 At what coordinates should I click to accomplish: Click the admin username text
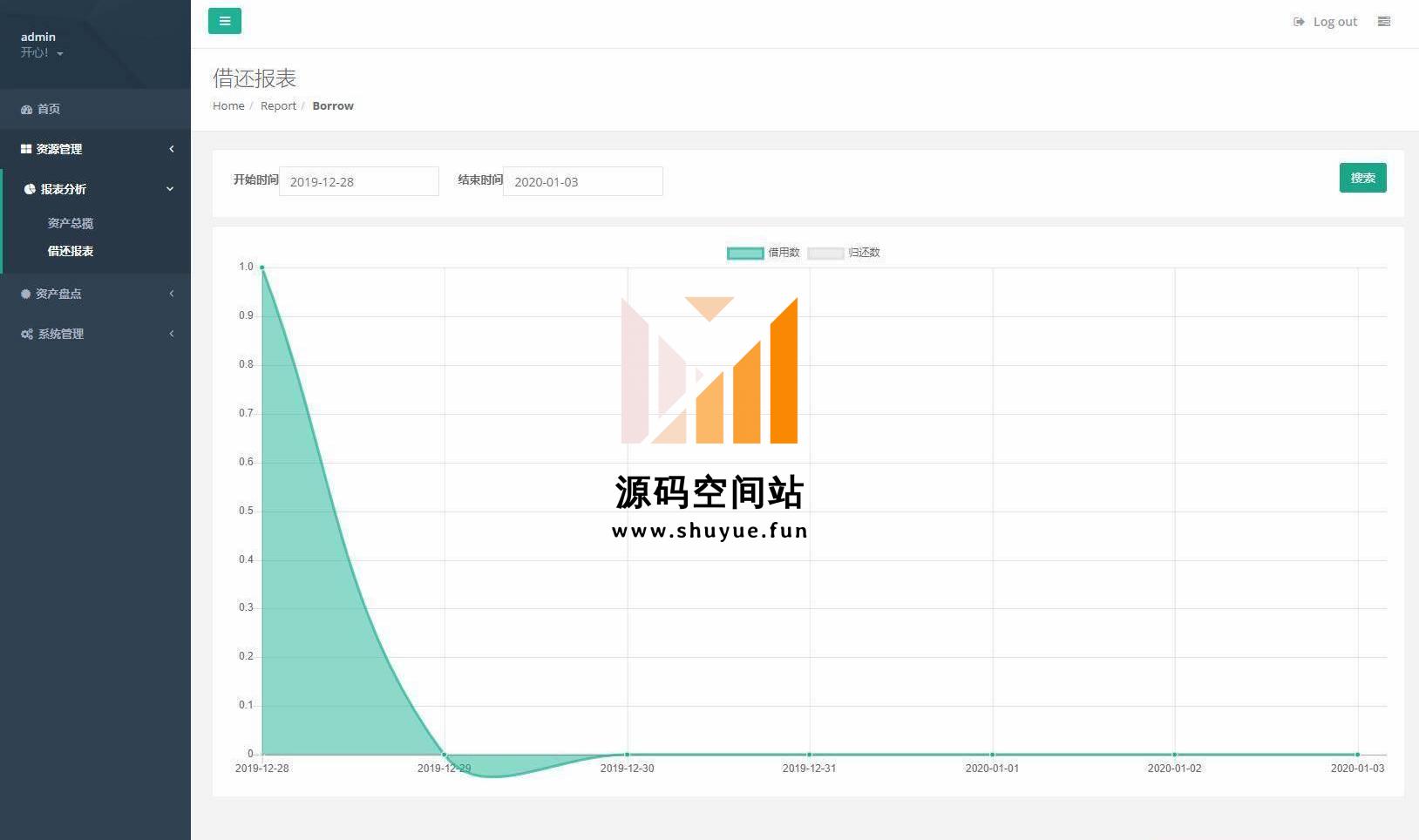point(38,37)
